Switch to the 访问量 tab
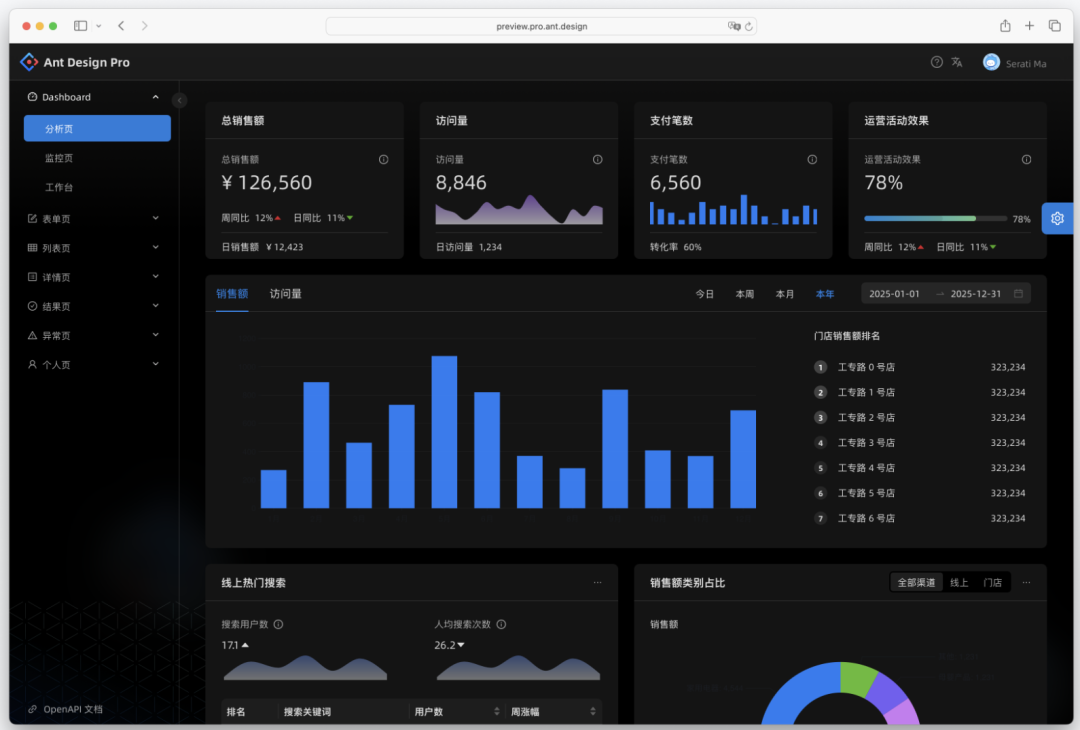This screenshot has height=730, width=1080. pyautogui.click(x=285, y=294)
